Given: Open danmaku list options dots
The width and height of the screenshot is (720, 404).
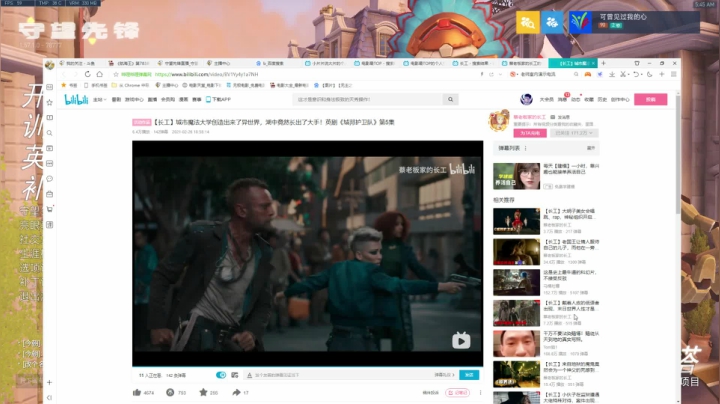Looking at the screenshot, I should point(525,148).
